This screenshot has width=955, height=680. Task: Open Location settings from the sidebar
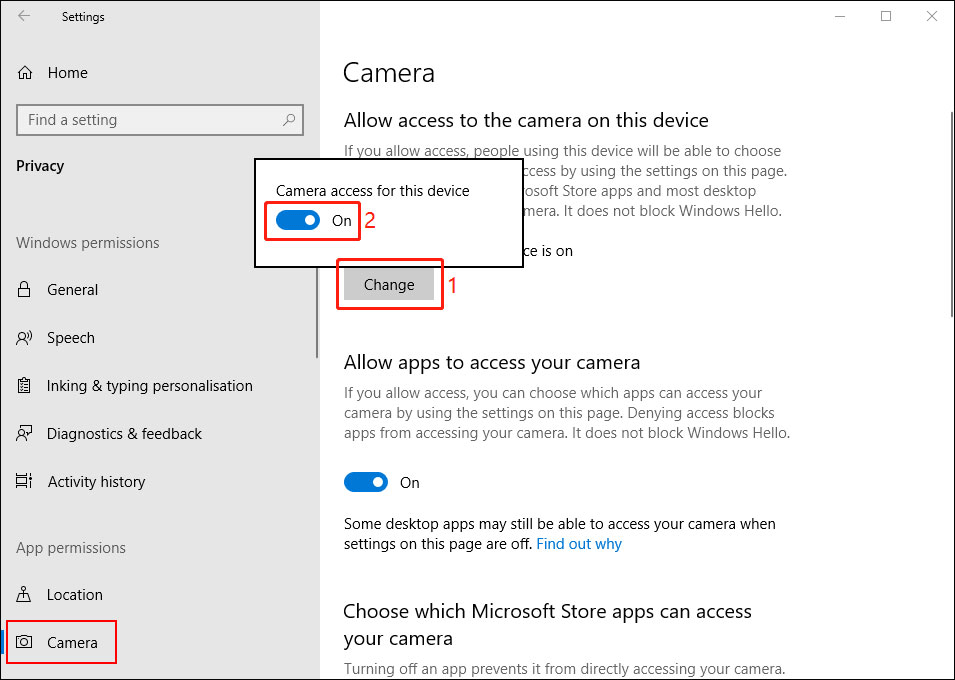[x=75, y=594]
